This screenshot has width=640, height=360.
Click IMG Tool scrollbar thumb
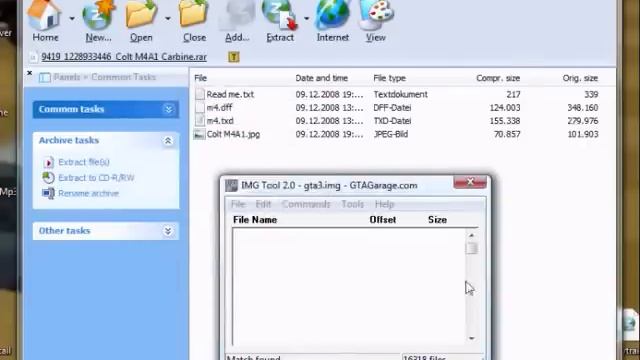click(x=471, y=248)
